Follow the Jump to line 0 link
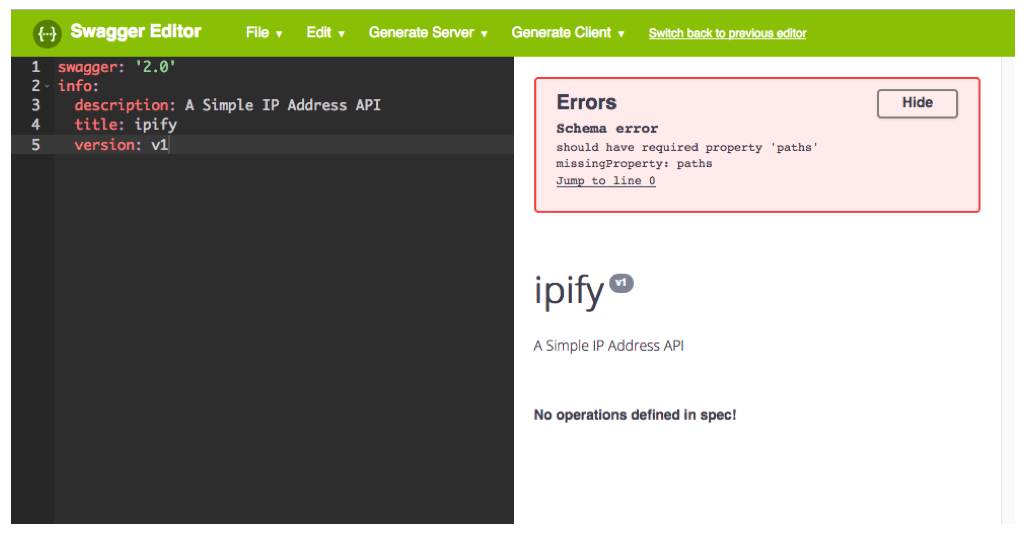The width and height of the screenshot is (1028, 549). pos(606,181)
